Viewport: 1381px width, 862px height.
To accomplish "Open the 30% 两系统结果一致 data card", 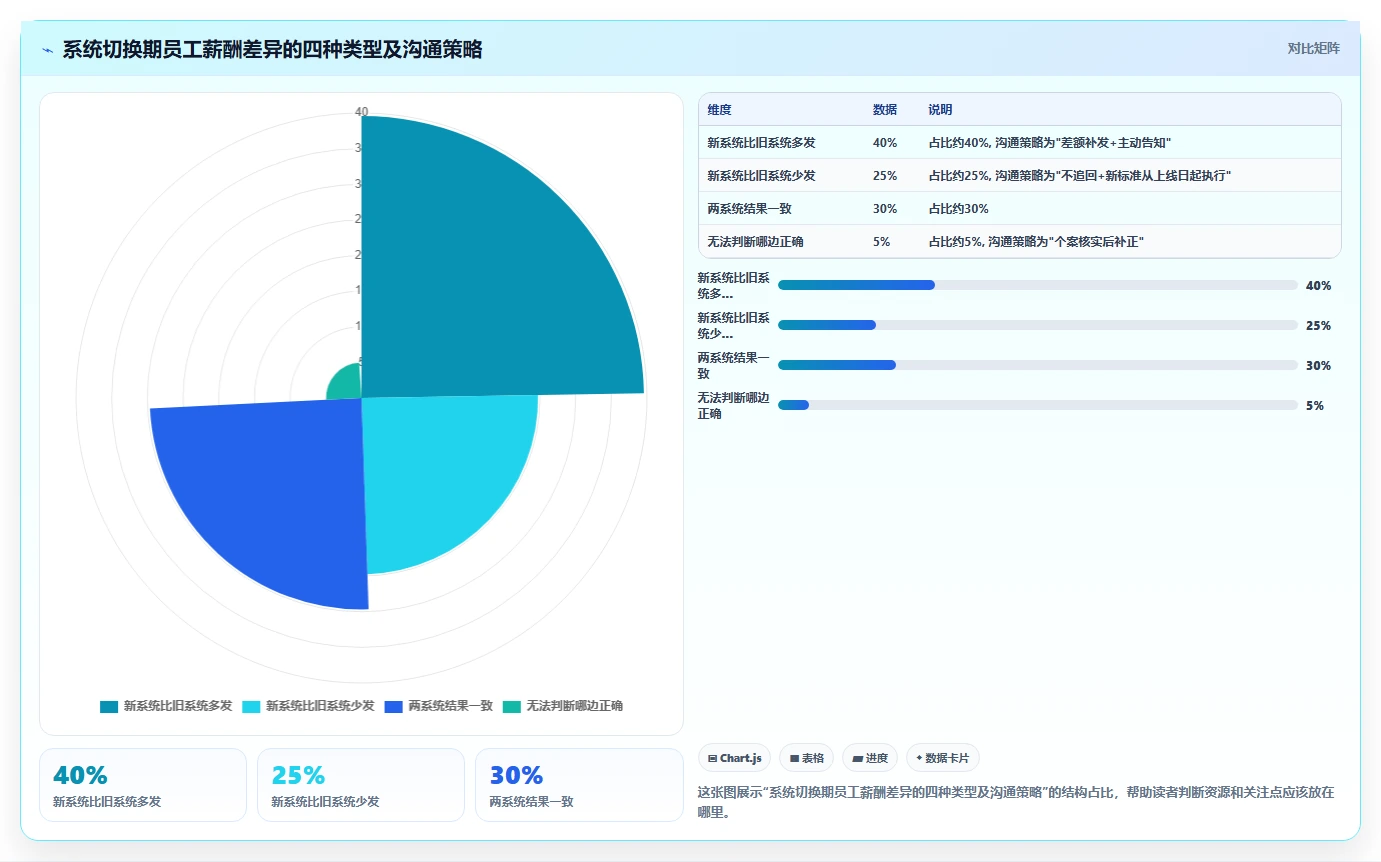I will click(579, 785).
